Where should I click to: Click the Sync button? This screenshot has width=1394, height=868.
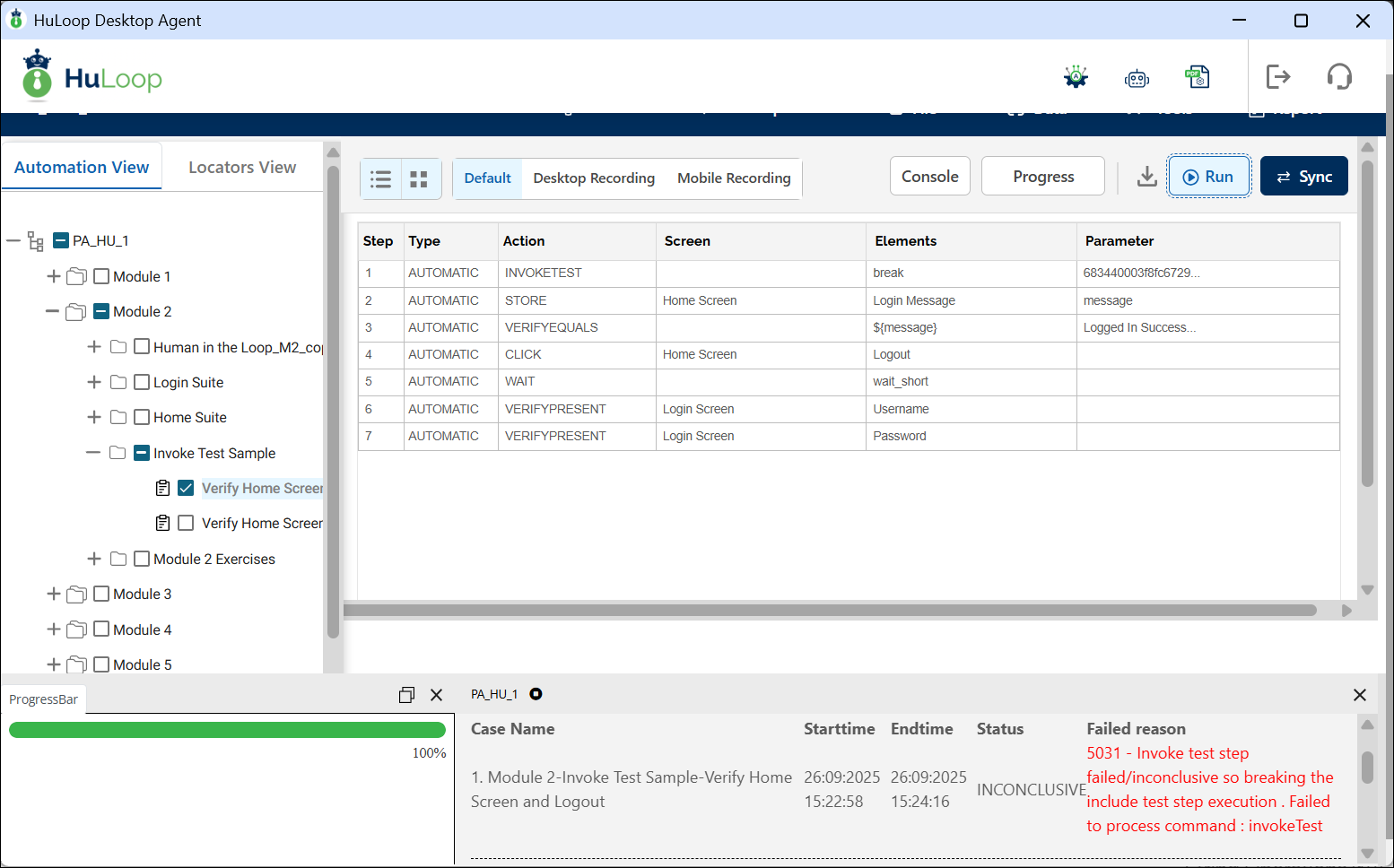(1303, 177)
